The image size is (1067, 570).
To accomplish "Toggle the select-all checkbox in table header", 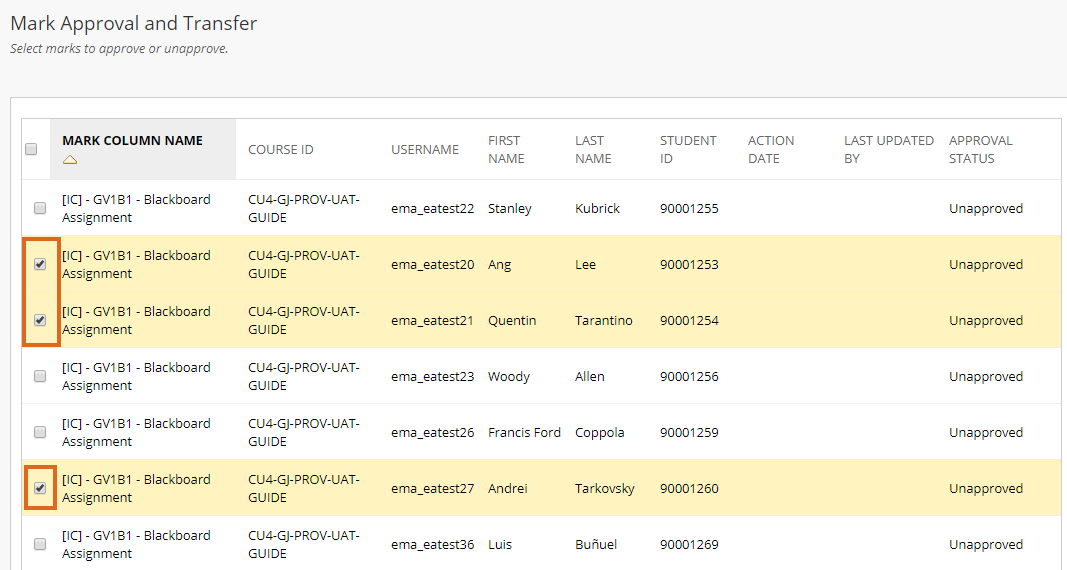I will (x=31, y=149).
